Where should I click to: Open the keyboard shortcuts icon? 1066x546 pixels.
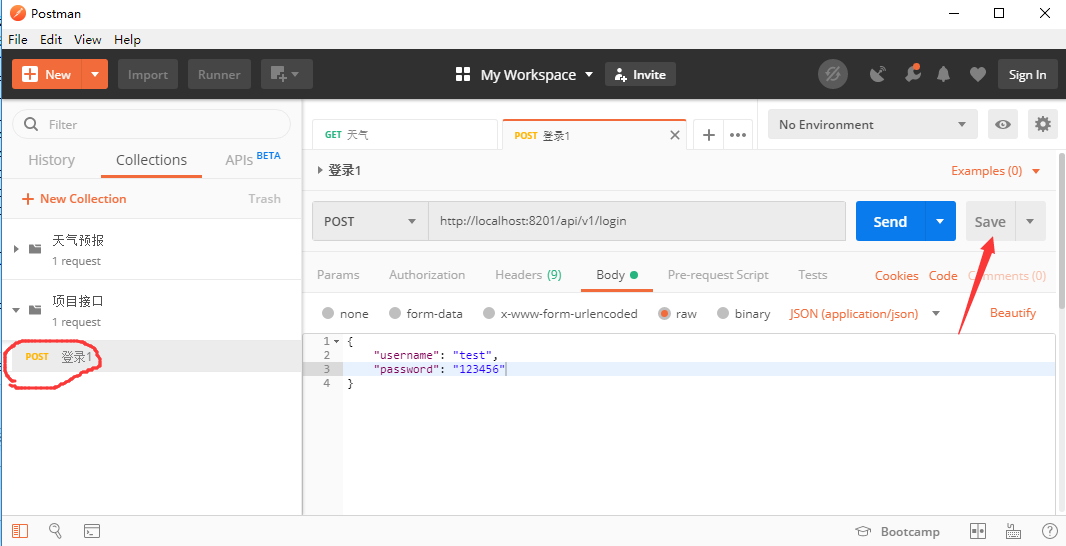1013,531
